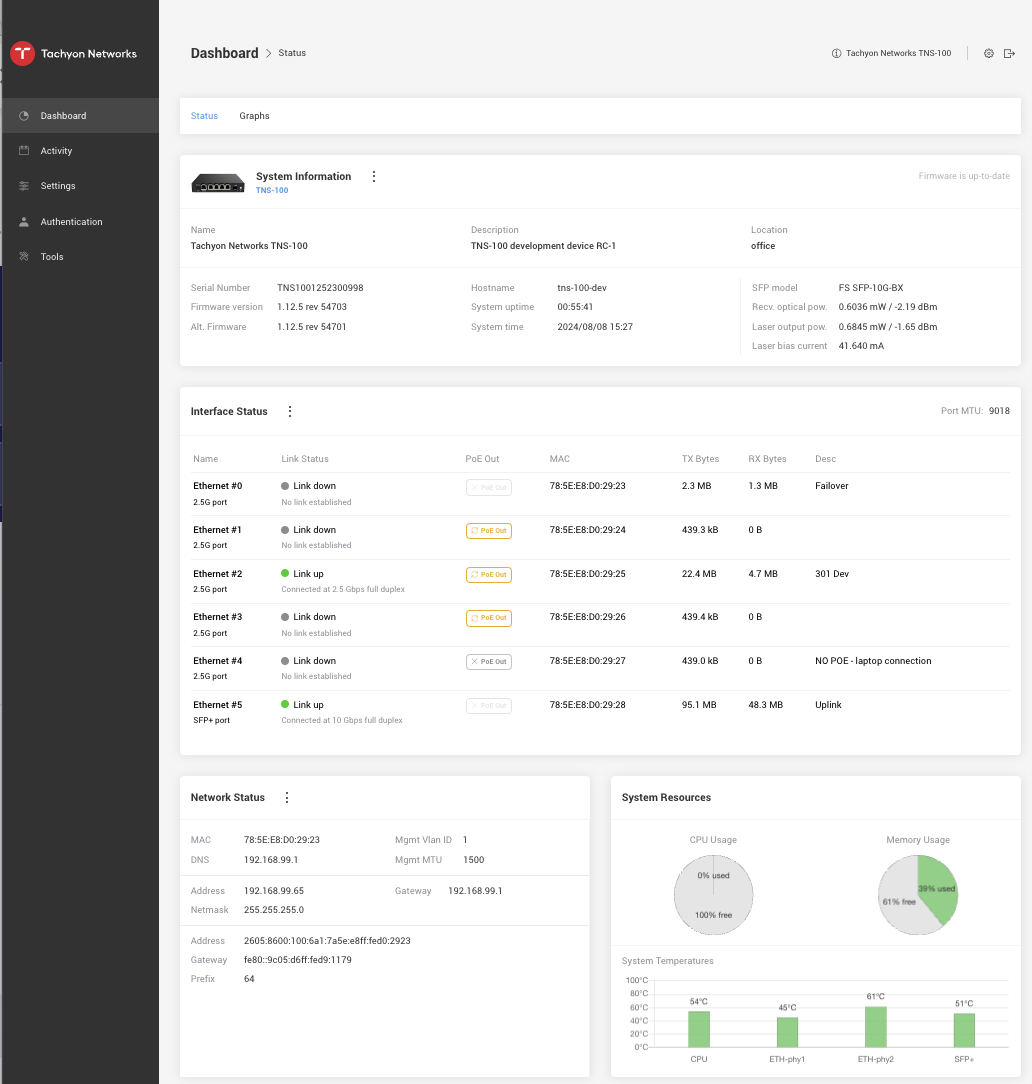The width and height of the screenshot is (1032, 1084).
Task: Open settings via top-right gear icon
Action: [x=988, y=53]
